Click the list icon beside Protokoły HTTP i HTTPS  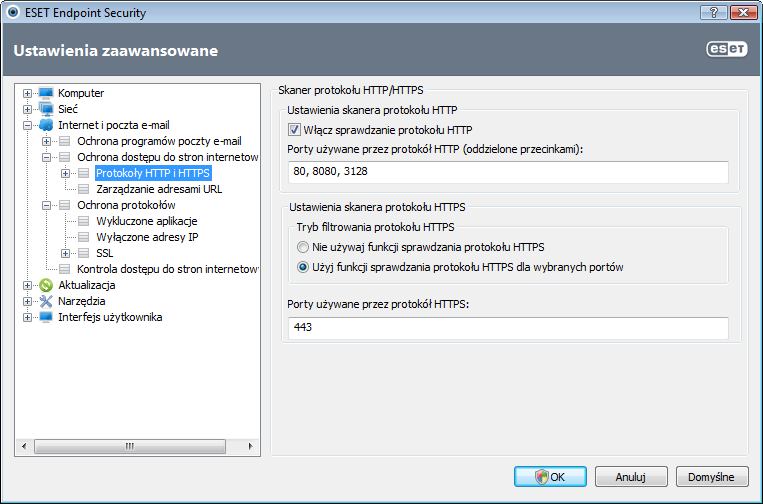point(84,173)
